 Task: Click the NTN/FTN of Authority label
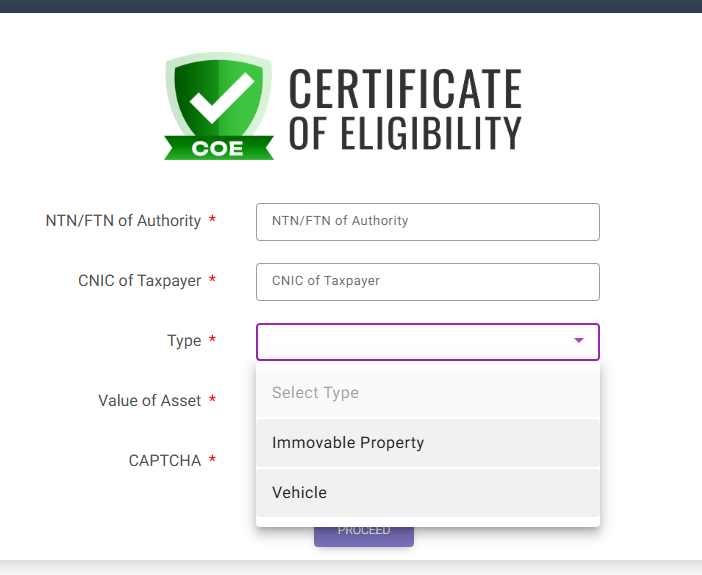coord(123,221)
